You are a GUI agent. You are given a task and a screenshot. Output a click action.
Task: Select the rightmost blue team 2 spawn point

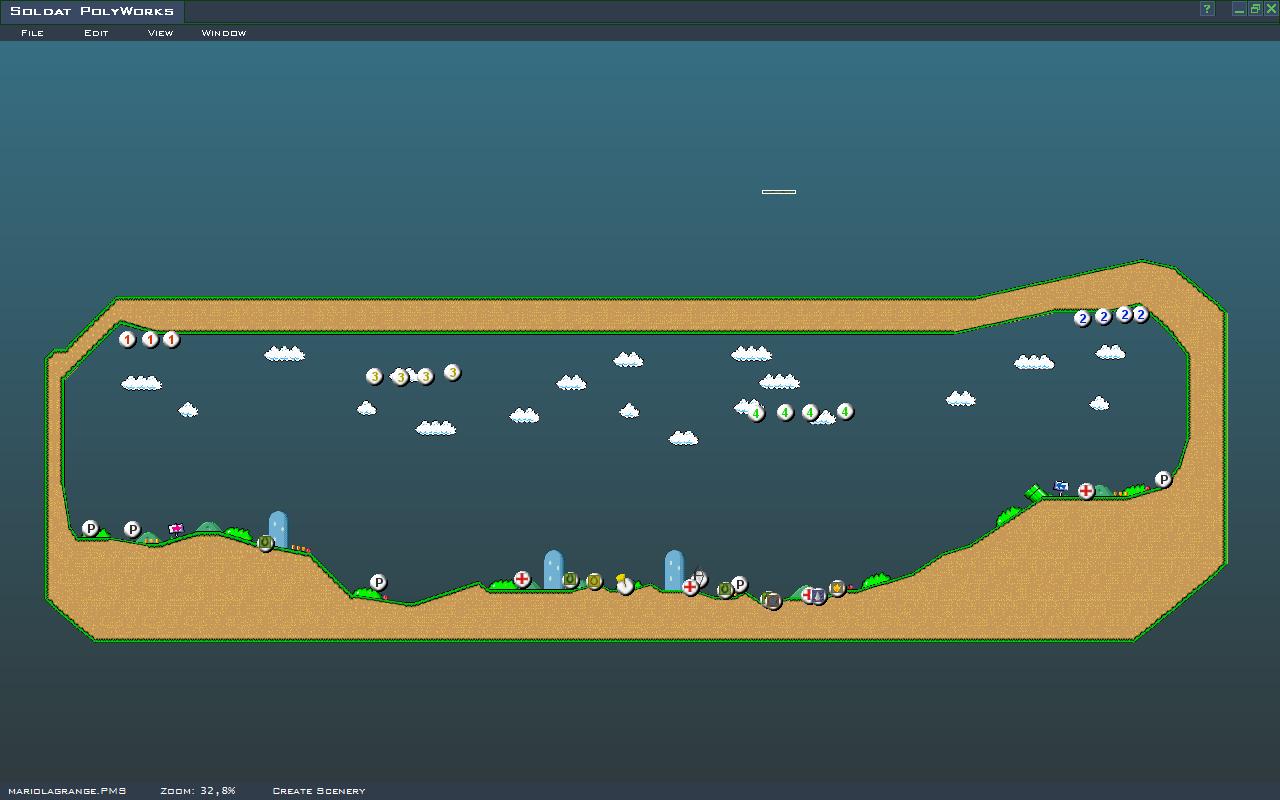(1140, 314)
